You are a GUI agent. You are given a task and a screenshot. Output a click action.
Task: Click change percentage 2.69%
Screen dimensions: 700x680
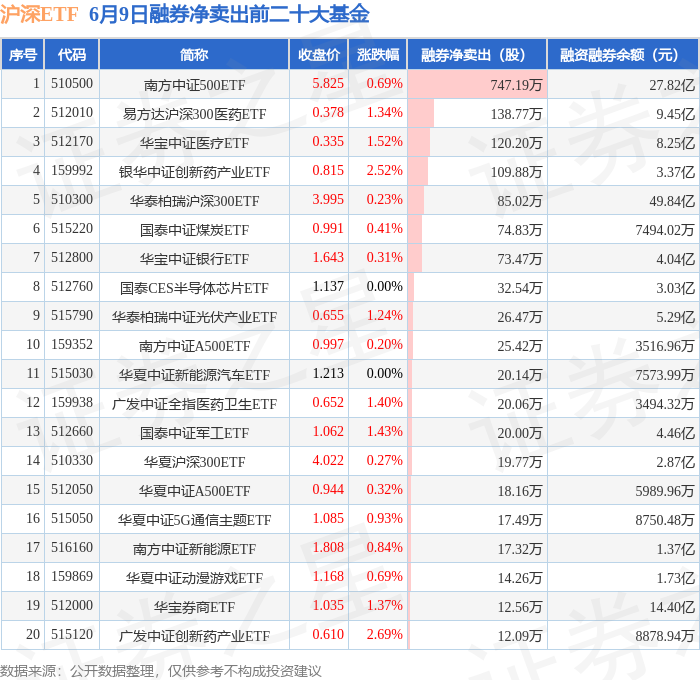384,635
